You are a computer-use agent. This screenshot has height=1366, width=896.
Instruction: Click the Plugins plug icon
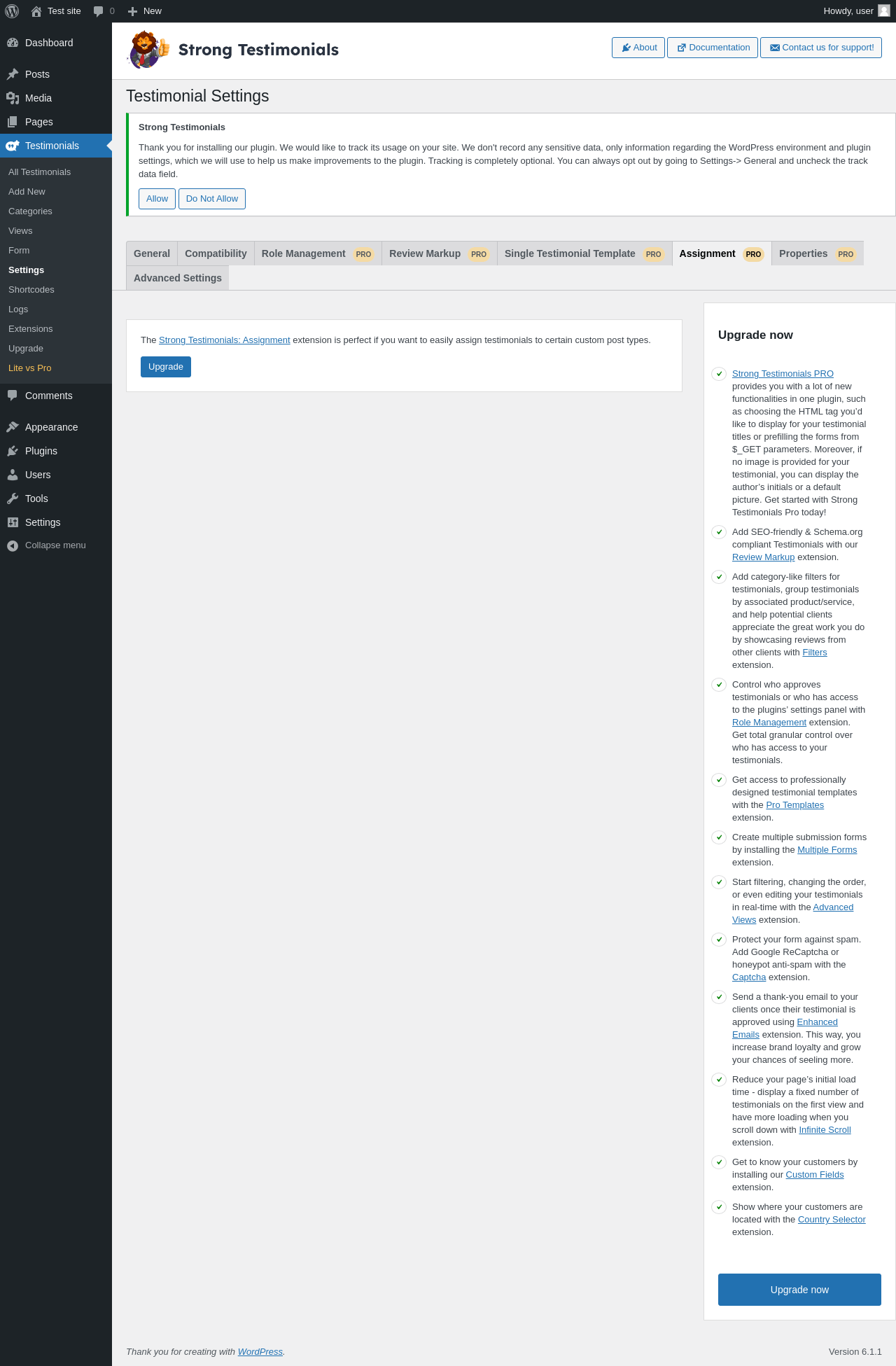click(x=13, y=451)
